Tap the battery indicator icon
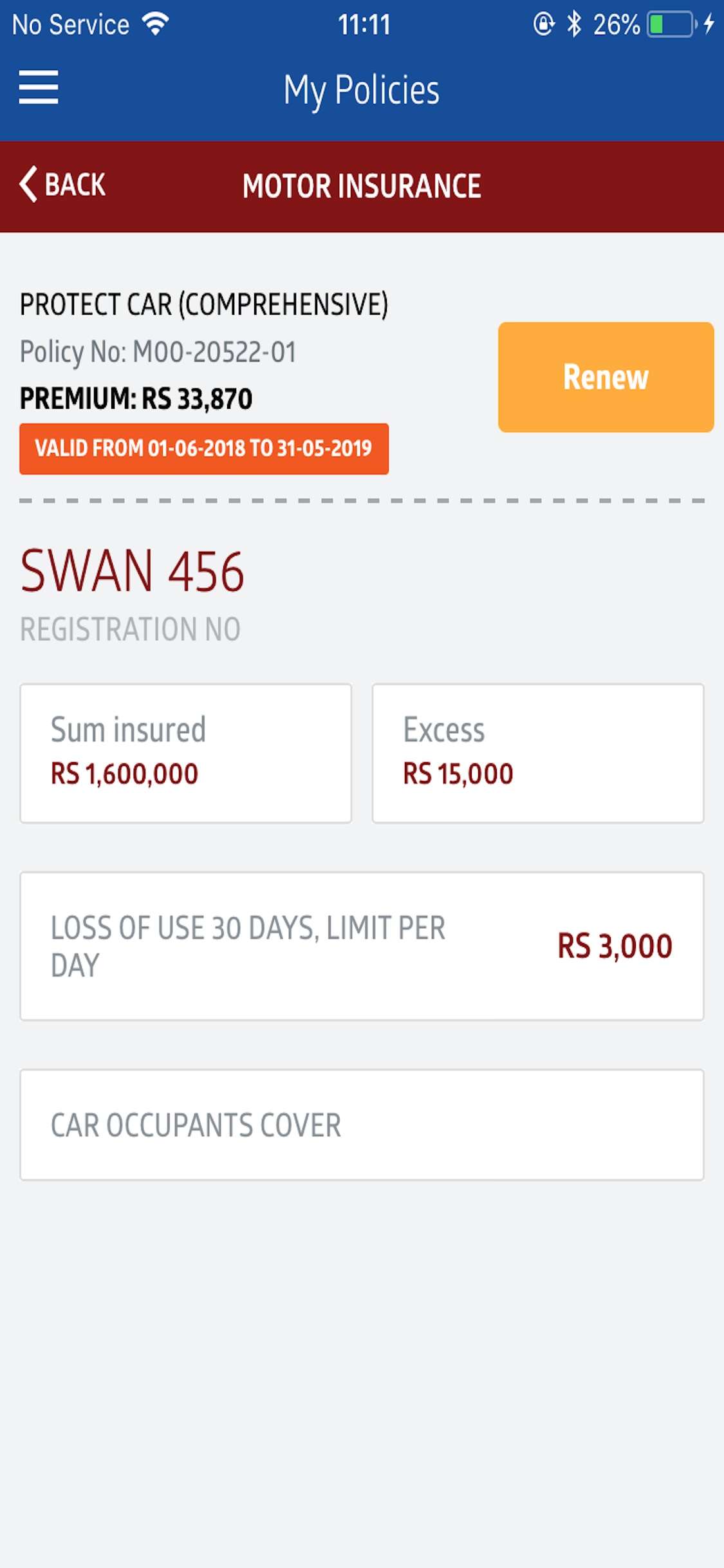This screenshot has width=724, height=1568. coord(671,24)
